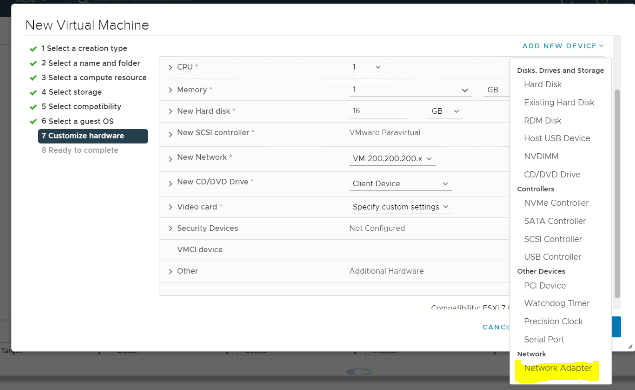The height and width of the screenshot is (390, 635).
Task: Select PCI Device menu entry
Action: pyautogui.click(x=545, y=286)
